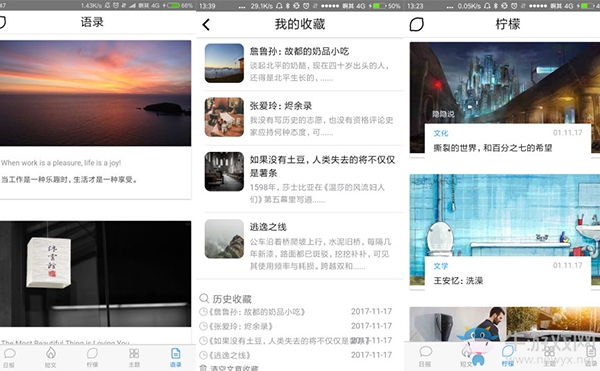Click quote 'When work is a pleasure, life is a joy!'

point(61,163)
